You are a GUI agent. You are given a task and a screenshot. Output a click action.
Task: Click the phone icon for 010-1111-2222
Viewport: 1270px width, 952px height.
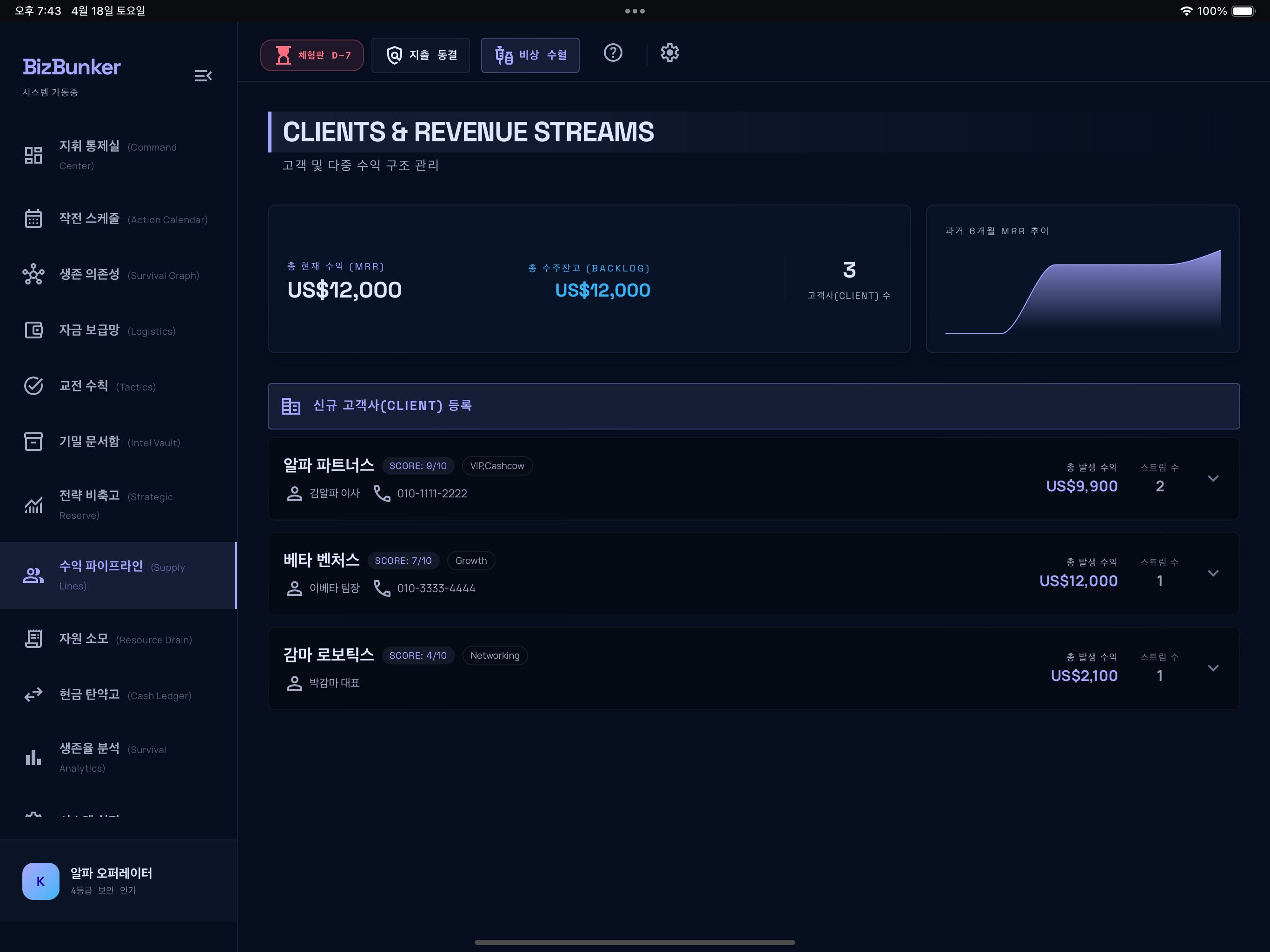[382, 493]
